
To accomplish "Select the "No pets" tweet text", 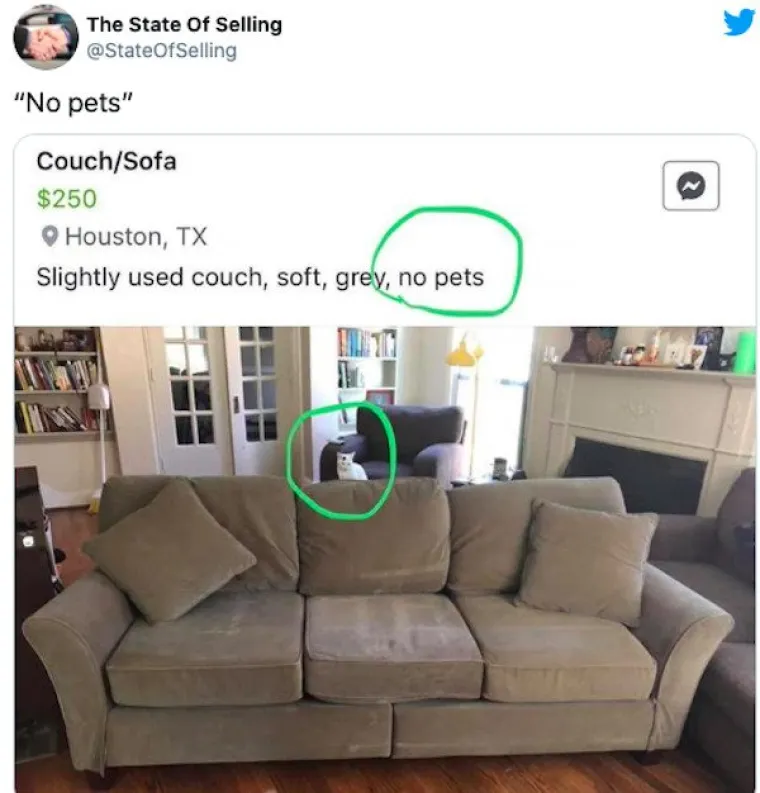I will coord(74,103).
